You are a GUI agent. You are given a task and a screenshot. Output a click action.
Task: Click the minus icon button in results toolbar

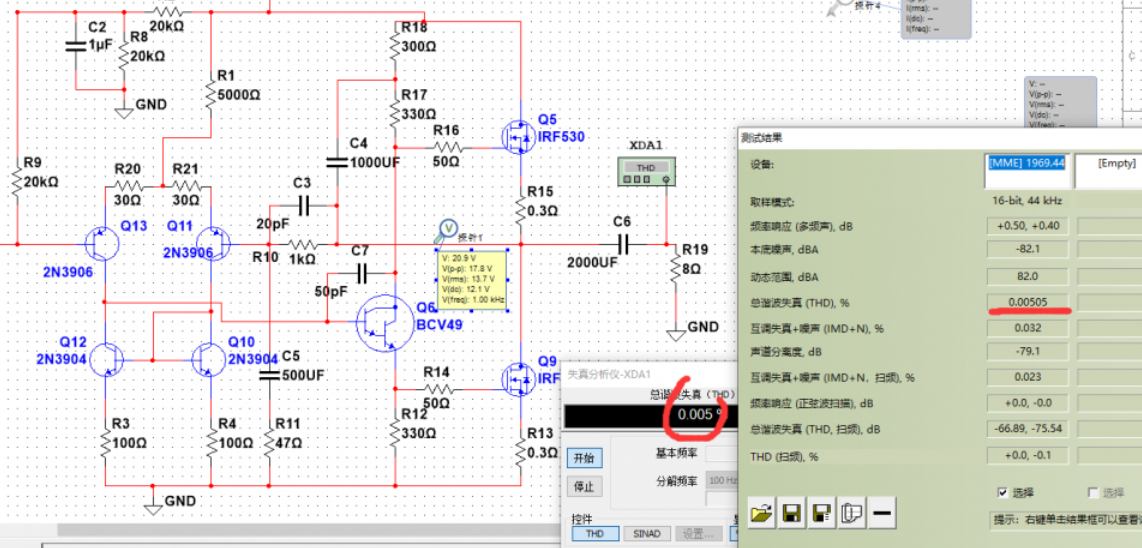click(x=881, y=514)
